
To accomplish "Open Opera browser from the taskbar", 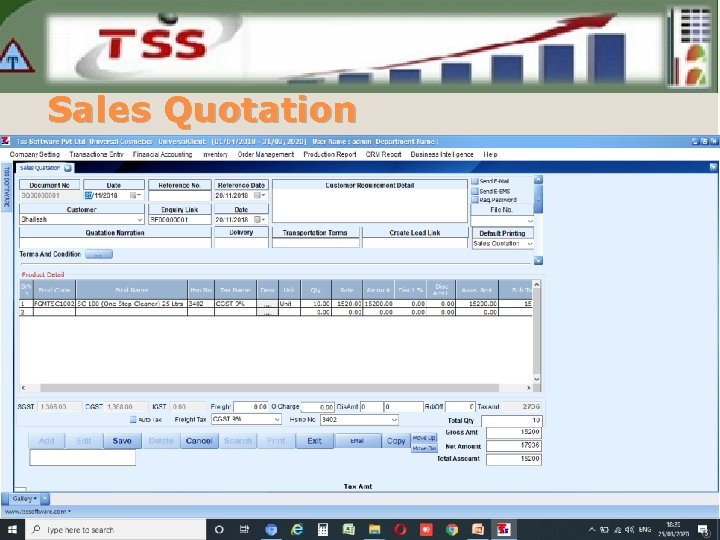I will click(x=400, y=530).
